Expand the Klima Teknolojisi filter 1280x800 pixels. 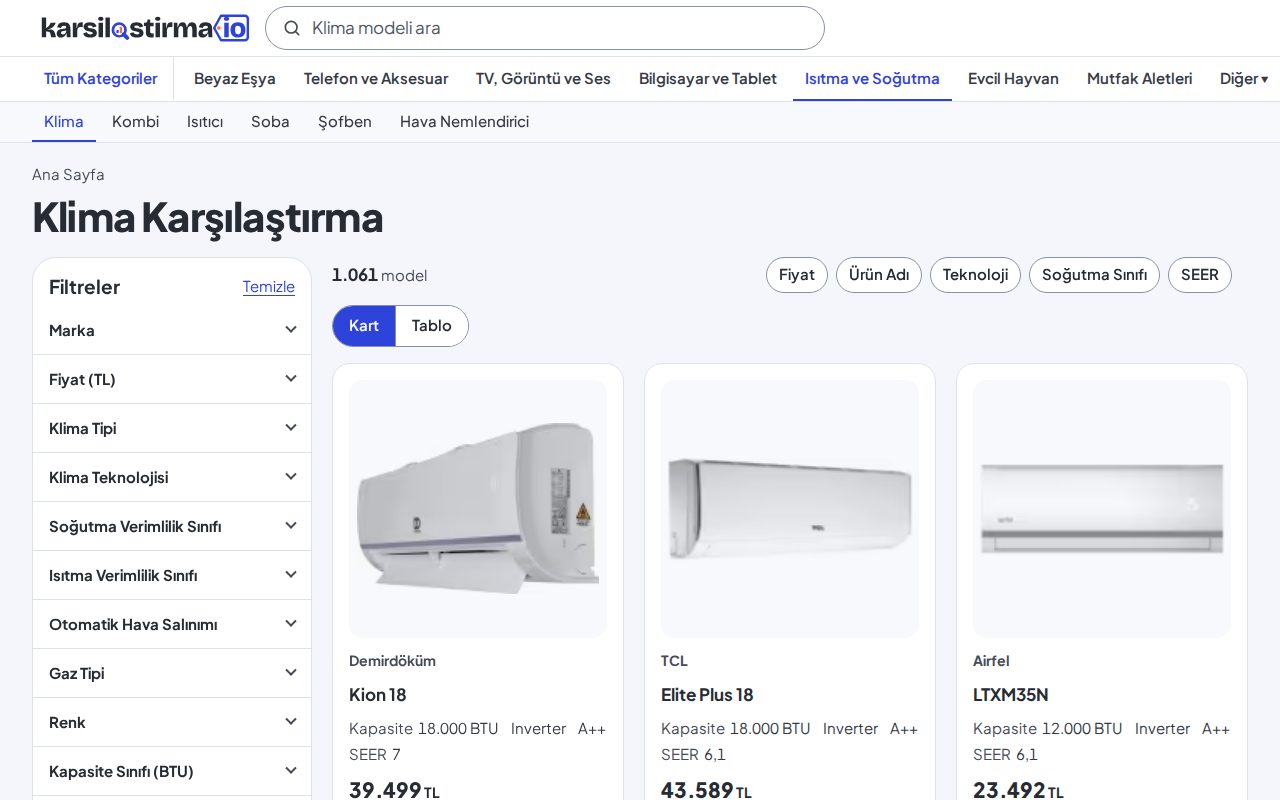[x=172, y=477]
